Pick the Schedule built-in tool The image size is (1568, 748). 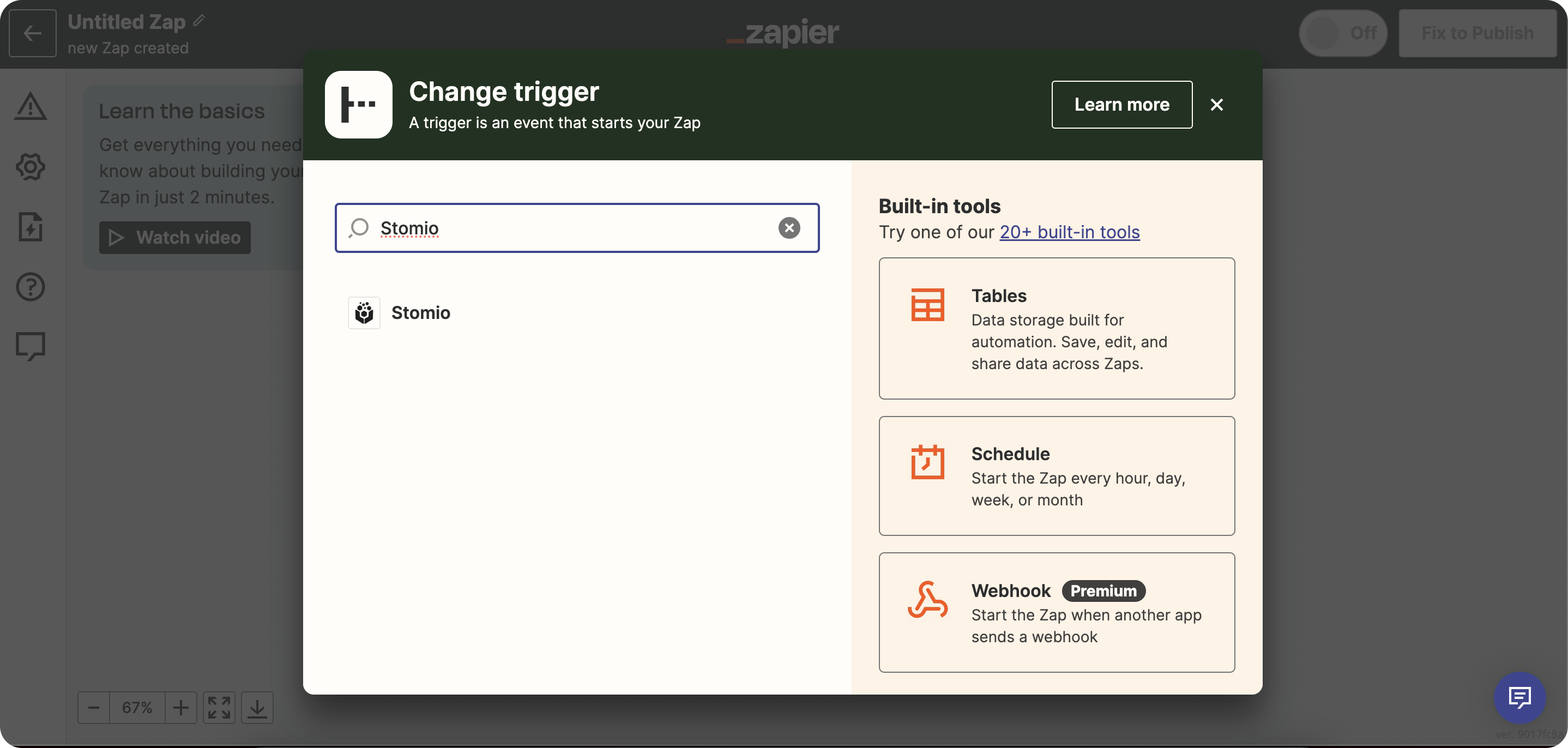pyautogui.click(x=1056, y=476)
